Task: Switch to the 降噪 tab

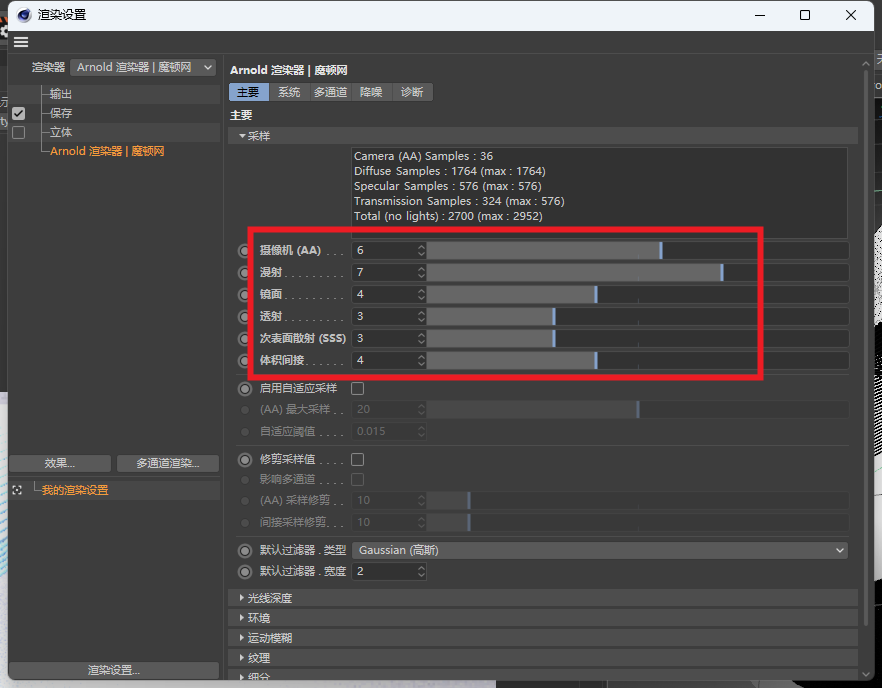Action: pos(371,92)
